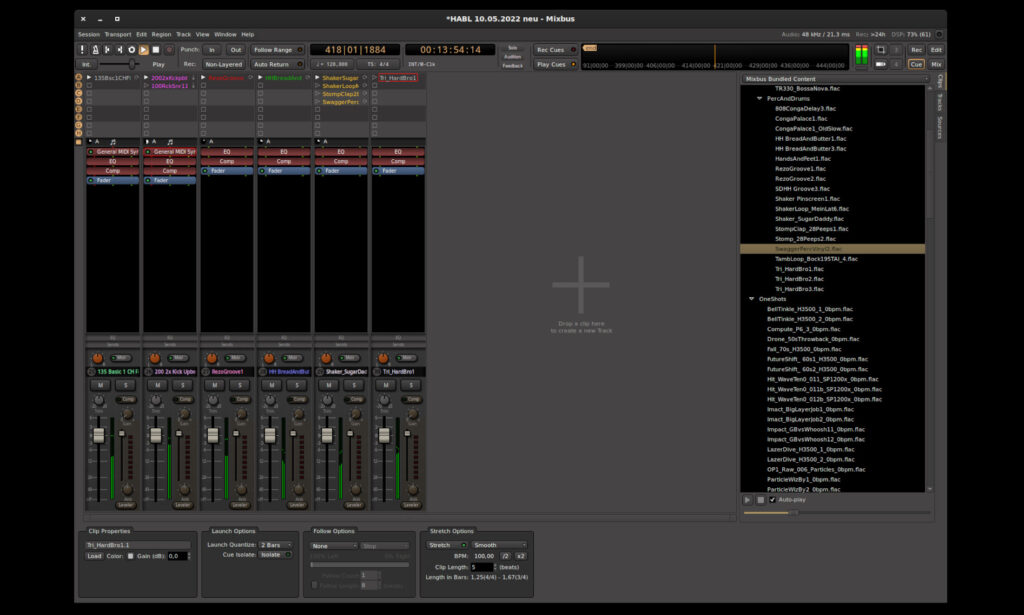Viewport: 1024px width, 615px height.
Task: Open the Non-Layered record mode dropdown
Action: pos(223,64)
